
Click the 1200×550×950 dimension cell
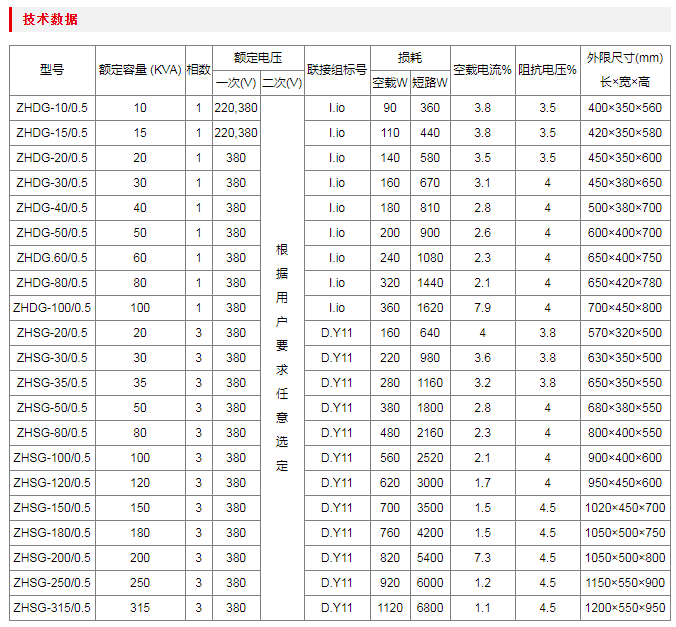pyautogui.click(x=625, y=608)
